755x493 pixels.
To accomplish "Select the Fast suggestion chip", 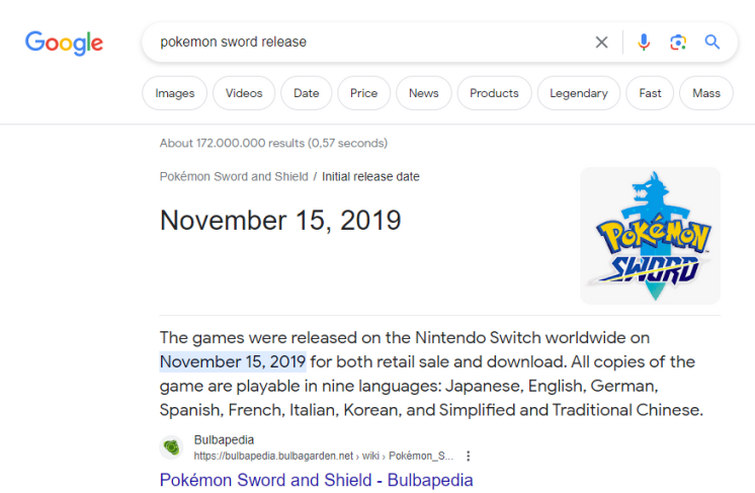I will pos(650,93).
